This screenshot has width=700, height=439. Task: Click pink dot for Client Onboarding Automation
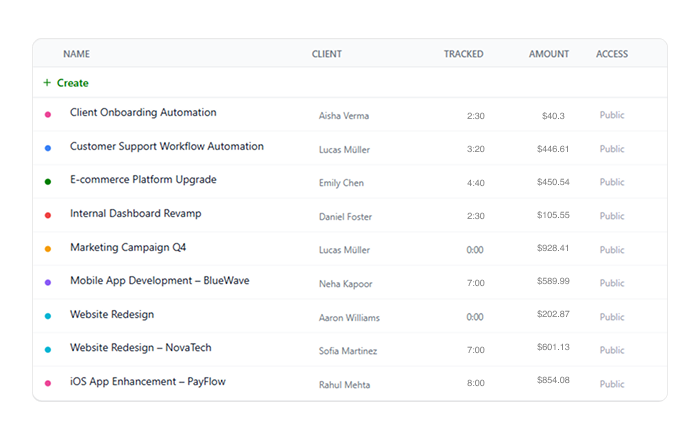click(x=48, y=115)
